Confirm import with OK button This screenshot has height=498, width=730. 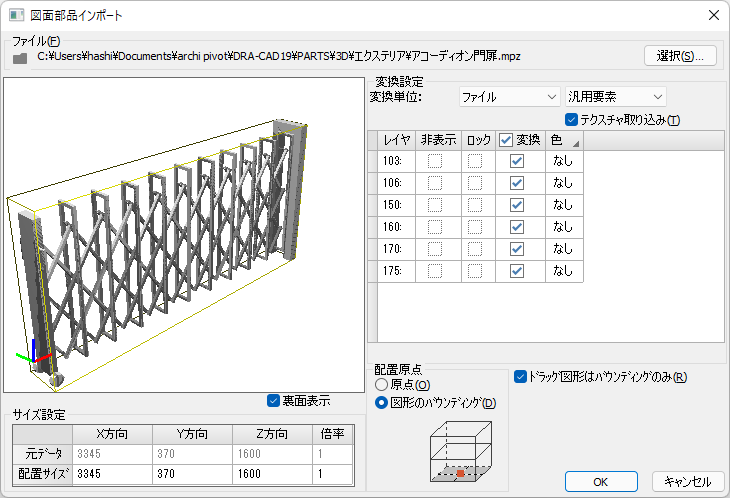click(600, 482)
